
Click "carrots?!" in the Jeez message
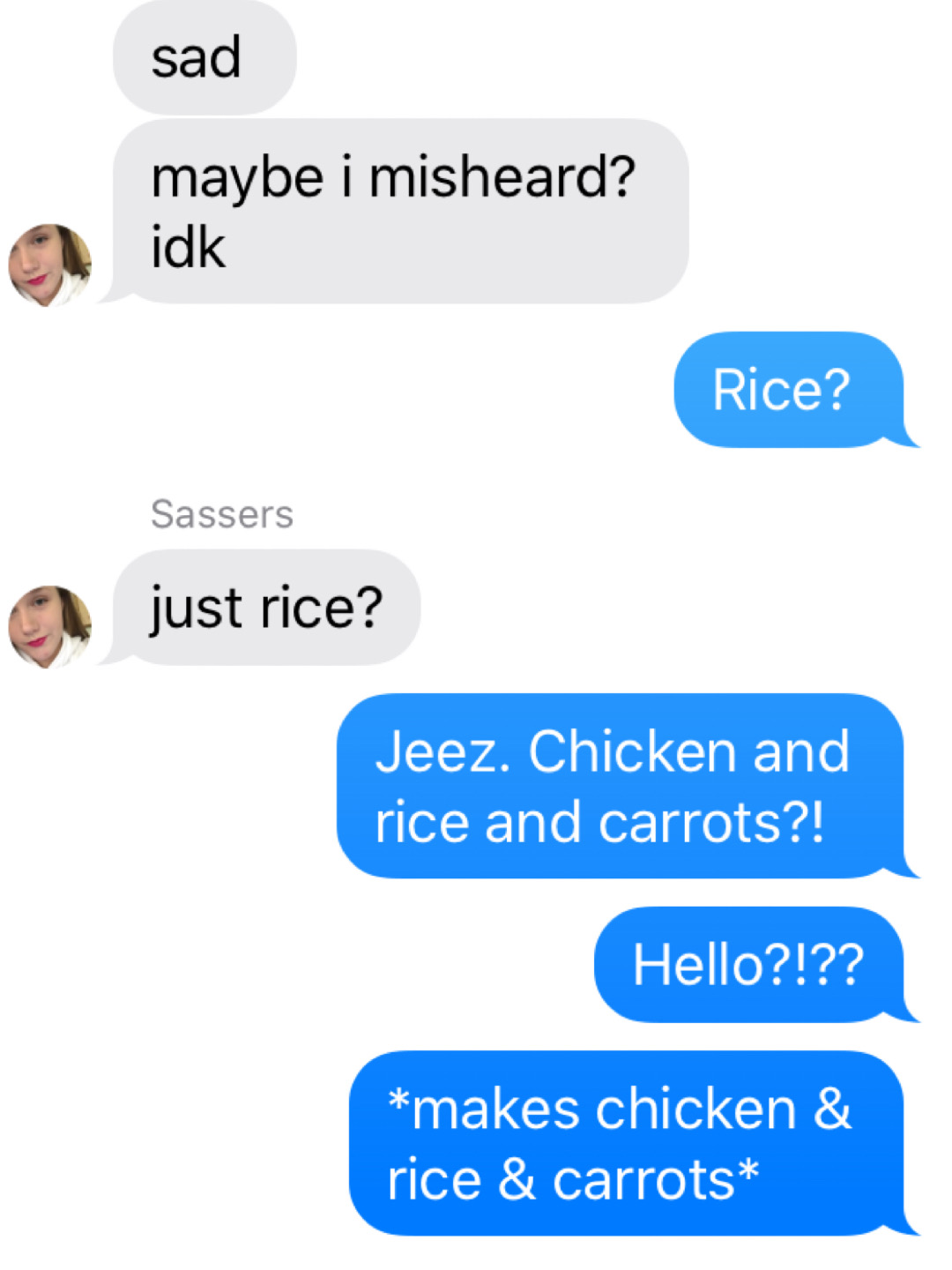(712, 823)
